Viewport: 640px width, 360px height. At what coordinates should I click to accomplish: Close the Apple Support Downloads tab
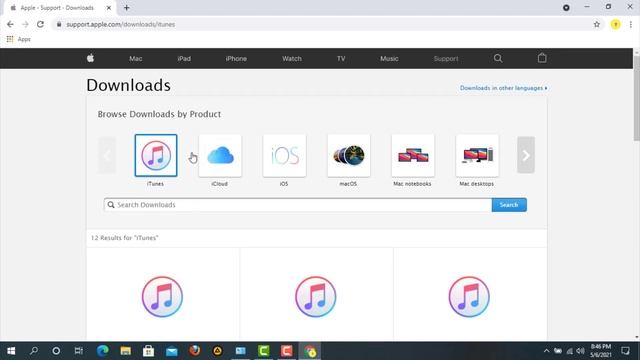click(x=109, y=8)
